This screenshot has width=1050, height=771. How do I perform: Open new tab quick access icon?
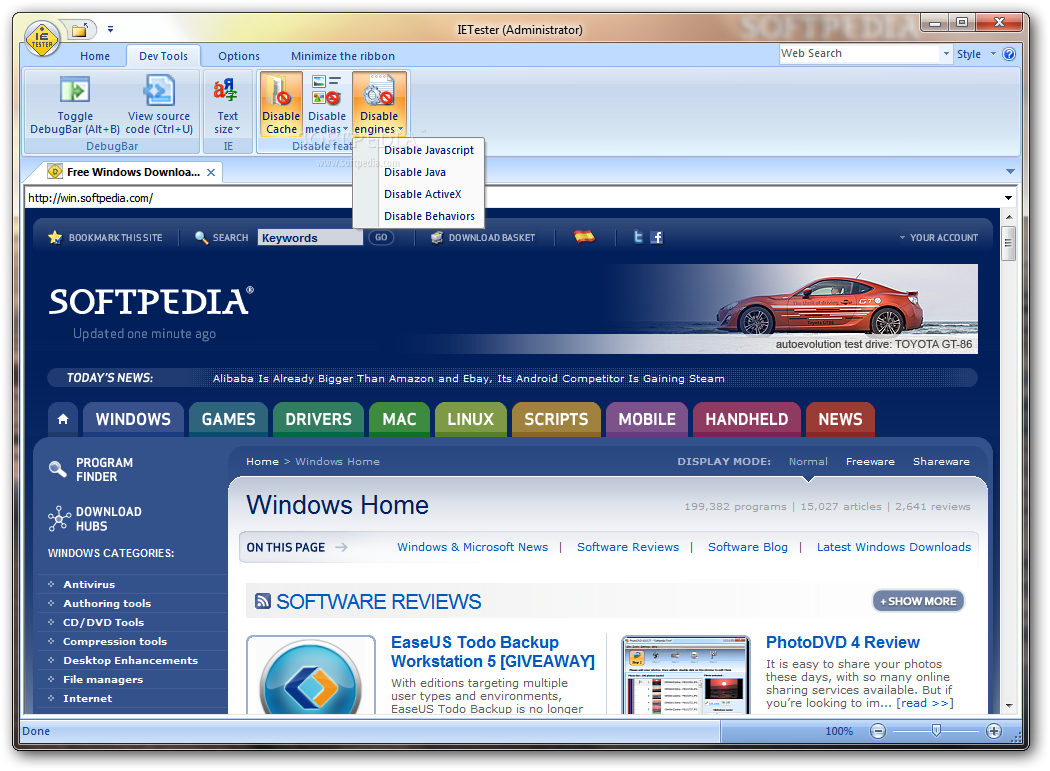click(80, 29)
